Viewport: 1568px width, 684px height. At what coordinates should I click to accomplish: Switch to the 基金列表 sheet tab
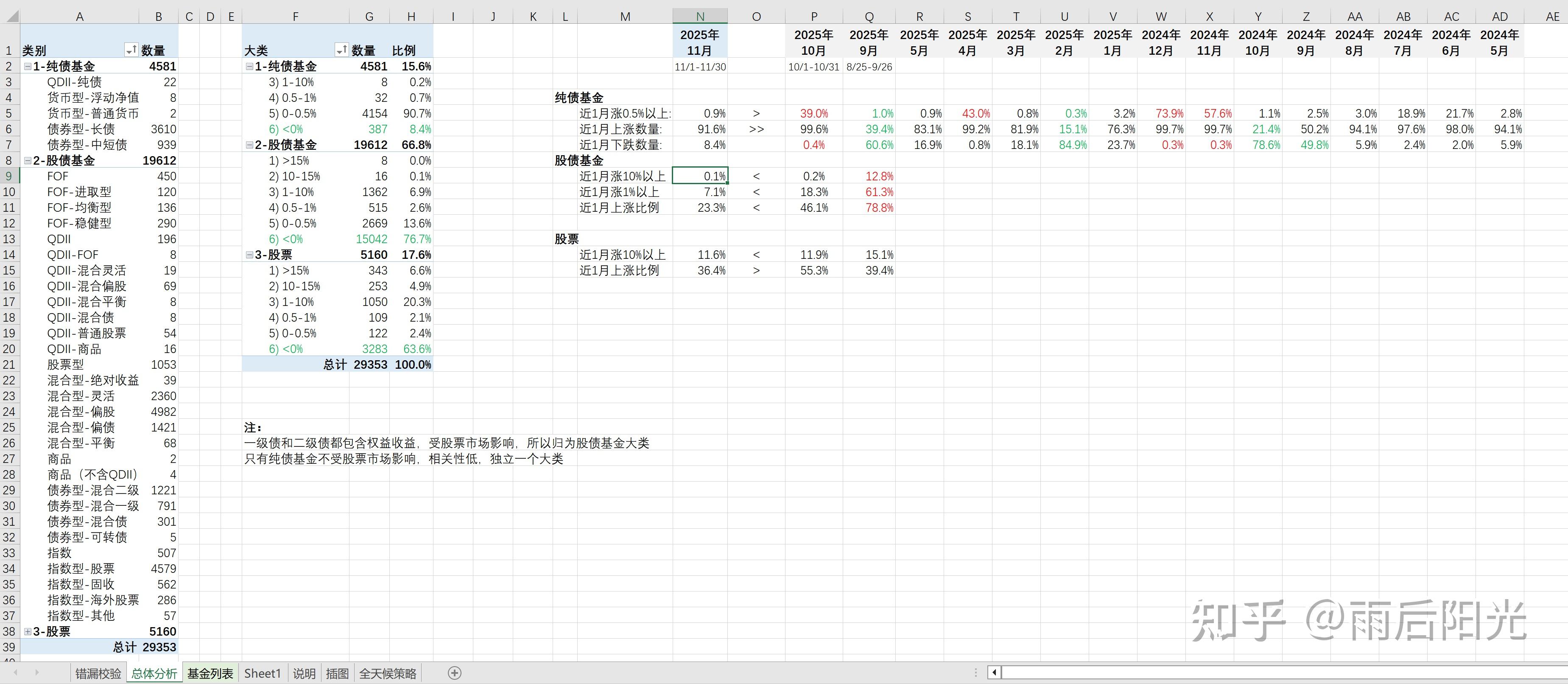[210, 674]
